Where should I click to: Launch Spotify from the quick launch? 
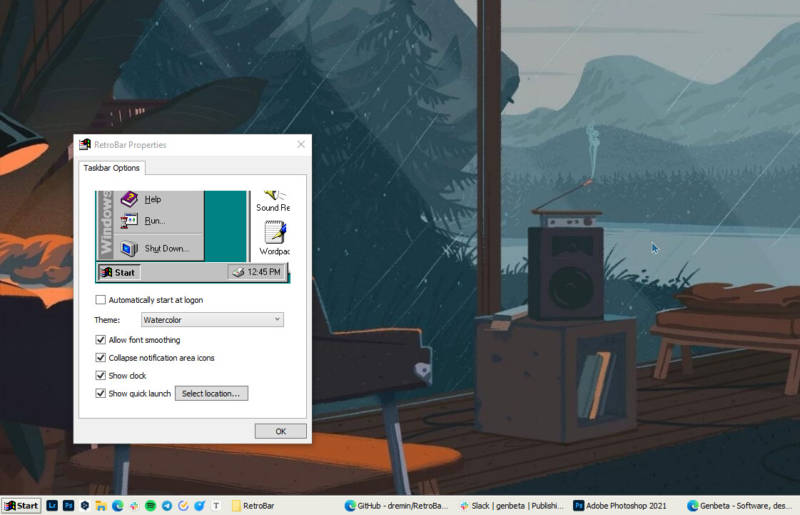[x=150, y=505]
